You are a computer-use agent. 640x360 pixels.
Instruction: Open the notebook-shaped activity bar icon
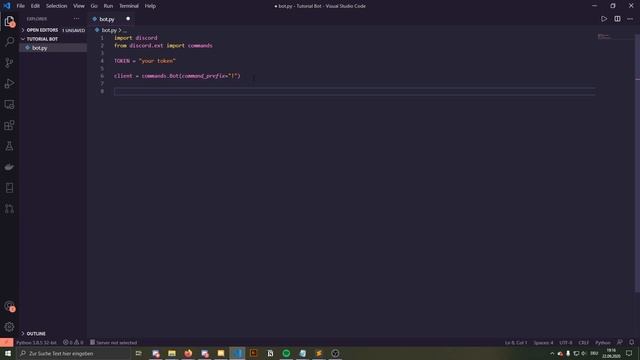pos(9,188)
